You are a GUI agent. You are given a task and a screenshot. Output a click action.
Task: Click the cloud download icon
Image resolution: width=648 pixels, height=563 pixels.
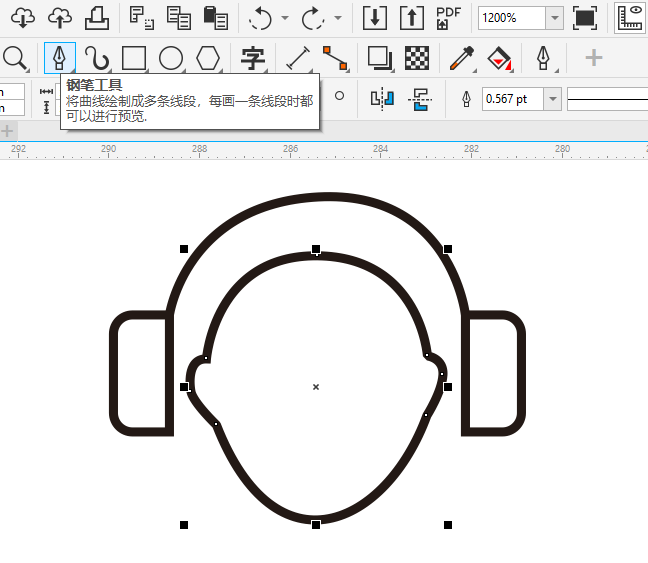pyautogui.click(x=23, y=18)
